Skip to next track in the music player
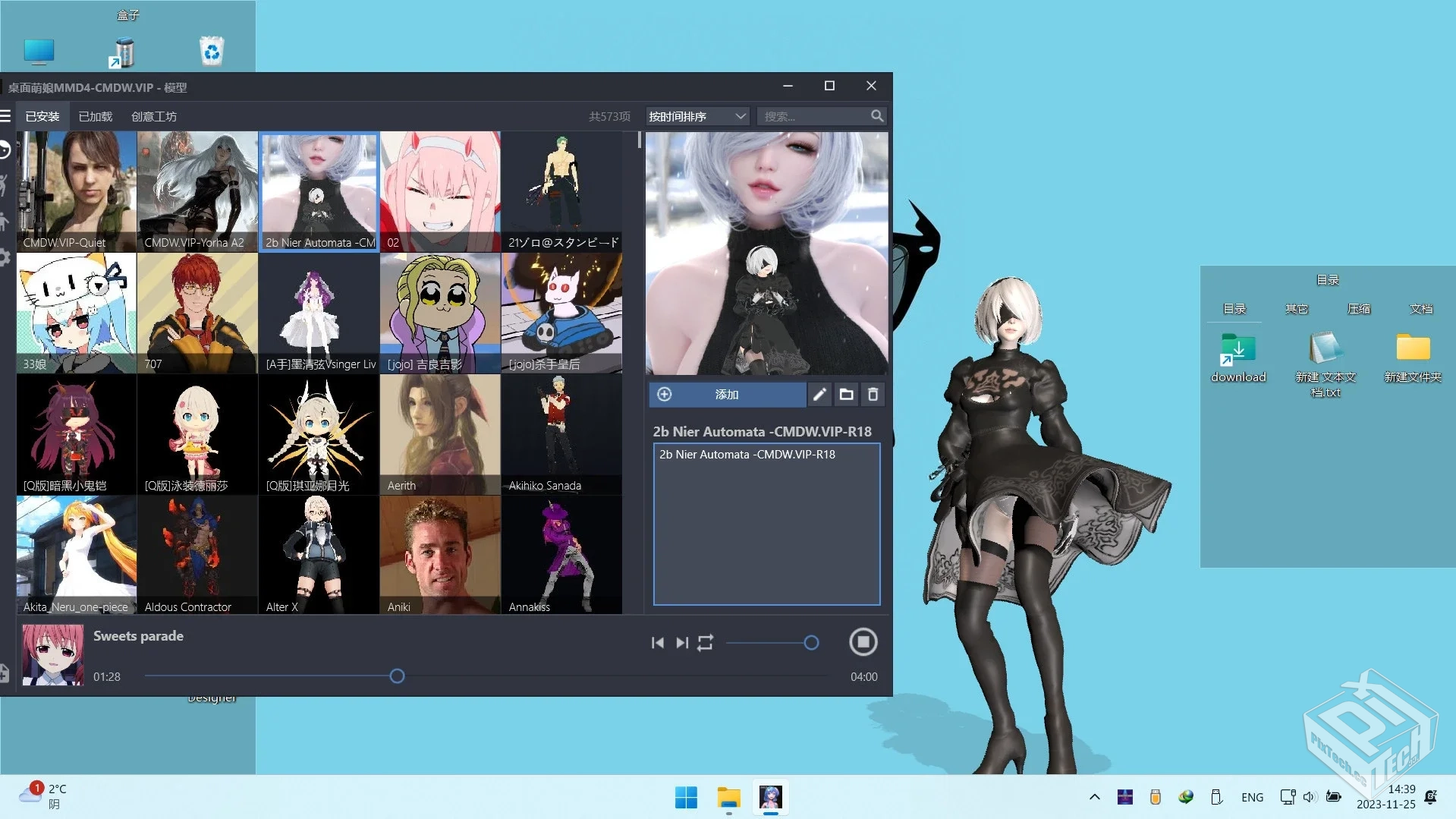The width and height of the screenshot is (1456, 819). 681,642
